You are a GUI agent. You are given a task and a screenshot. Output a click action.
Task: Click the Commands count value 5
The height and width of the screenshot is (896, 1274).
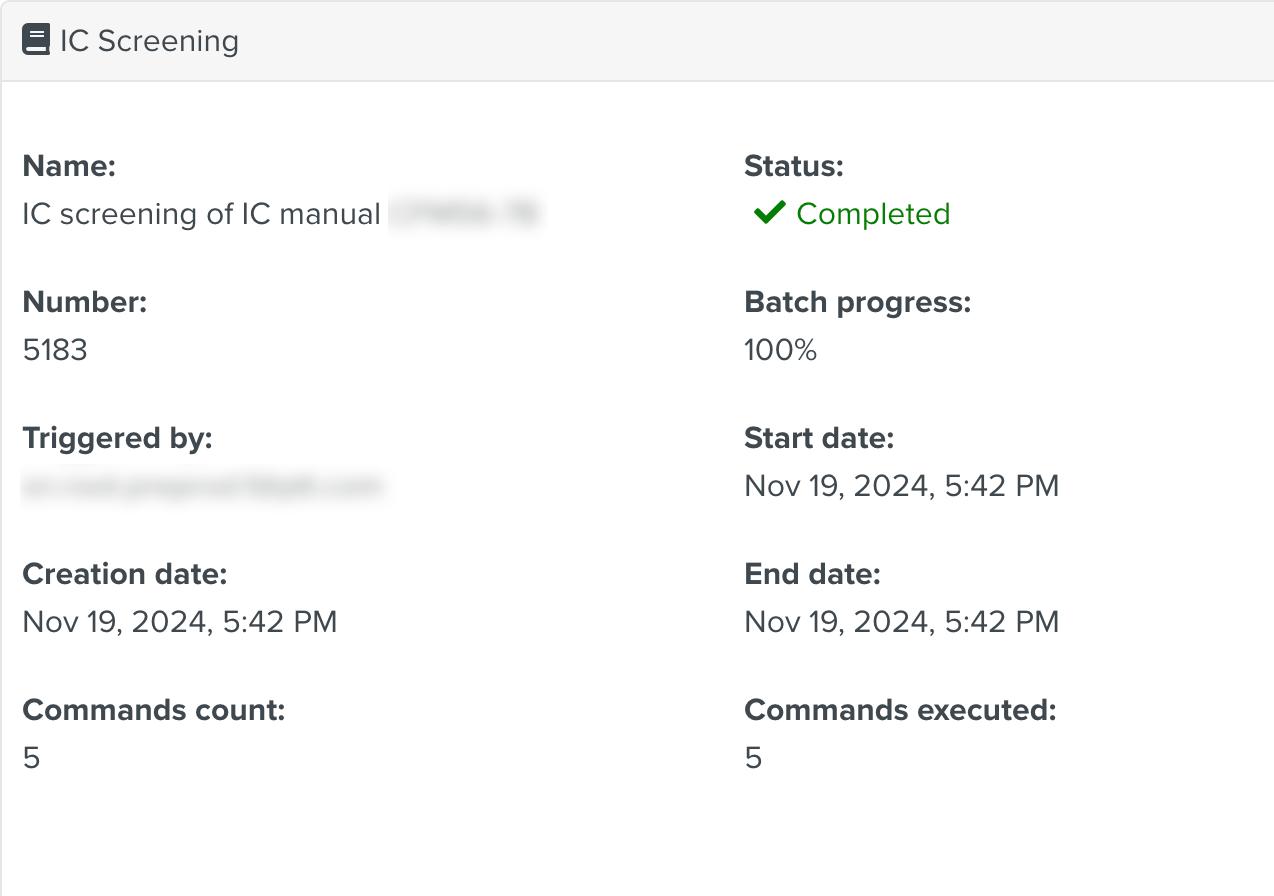click(31, 757)
